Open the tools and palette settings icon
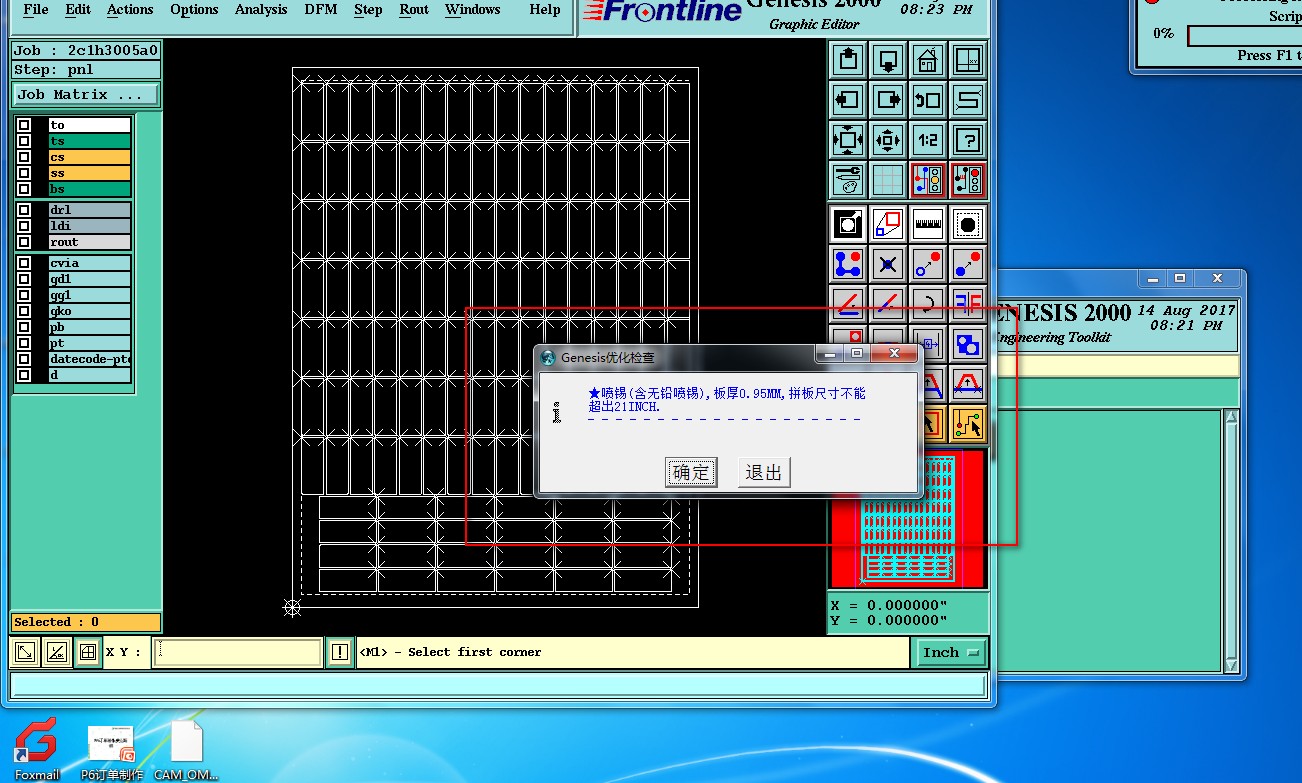Viewport: 1302px width, 783px height. [x=848, y=180]
